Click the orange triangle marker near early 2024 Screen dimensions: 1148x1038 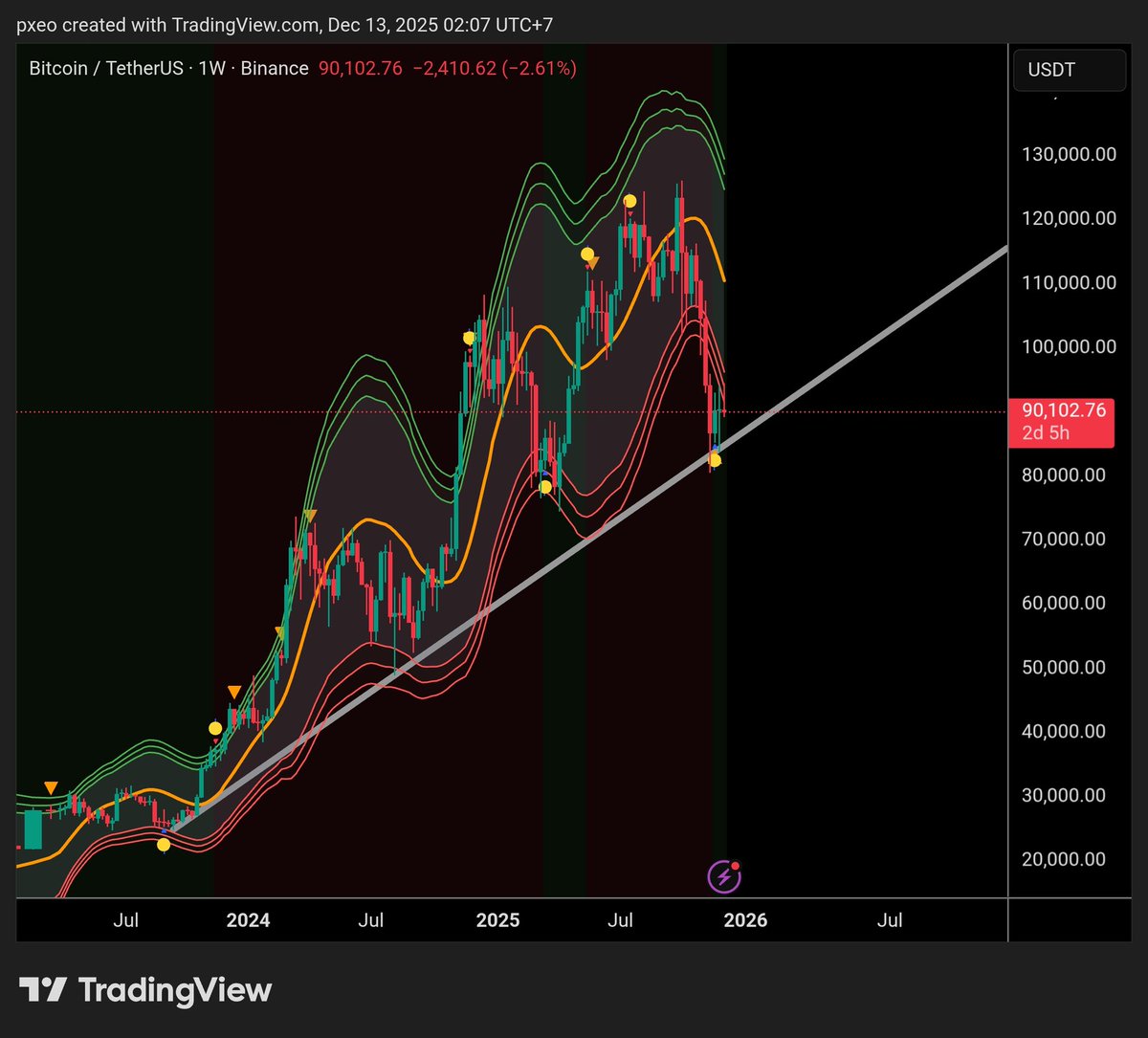coord(233,692)
